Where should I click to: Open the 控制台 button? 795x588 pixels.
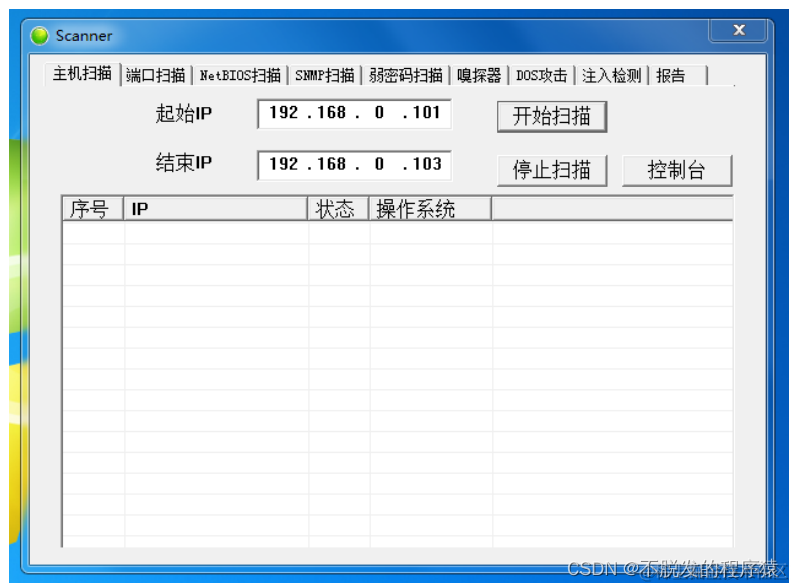coord(677,170)
